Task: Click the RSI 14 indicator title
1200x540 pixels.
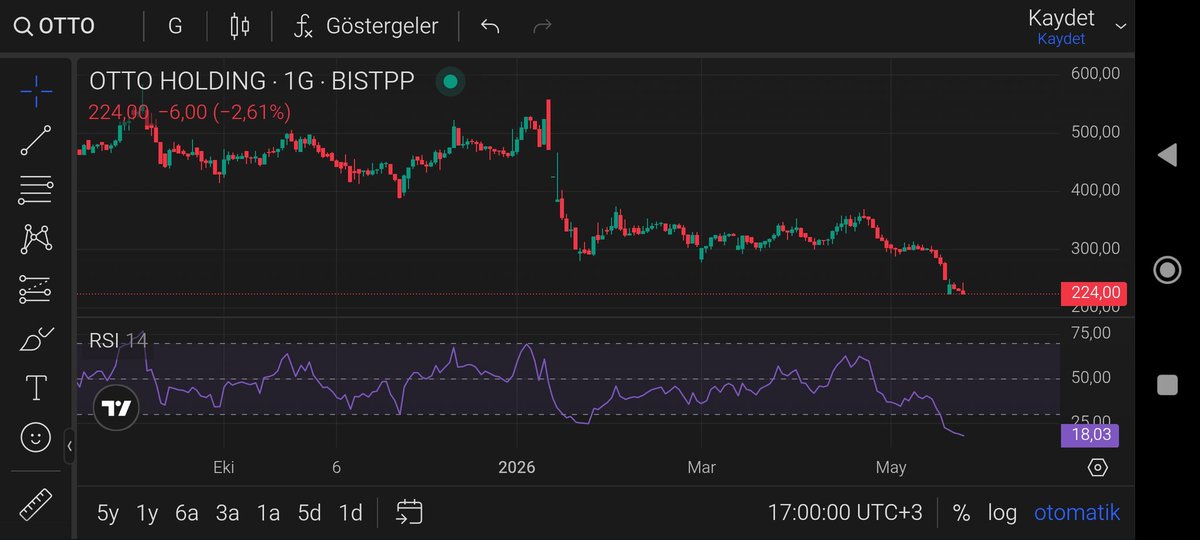Action: pyautogui.click(x=118, y=341)
